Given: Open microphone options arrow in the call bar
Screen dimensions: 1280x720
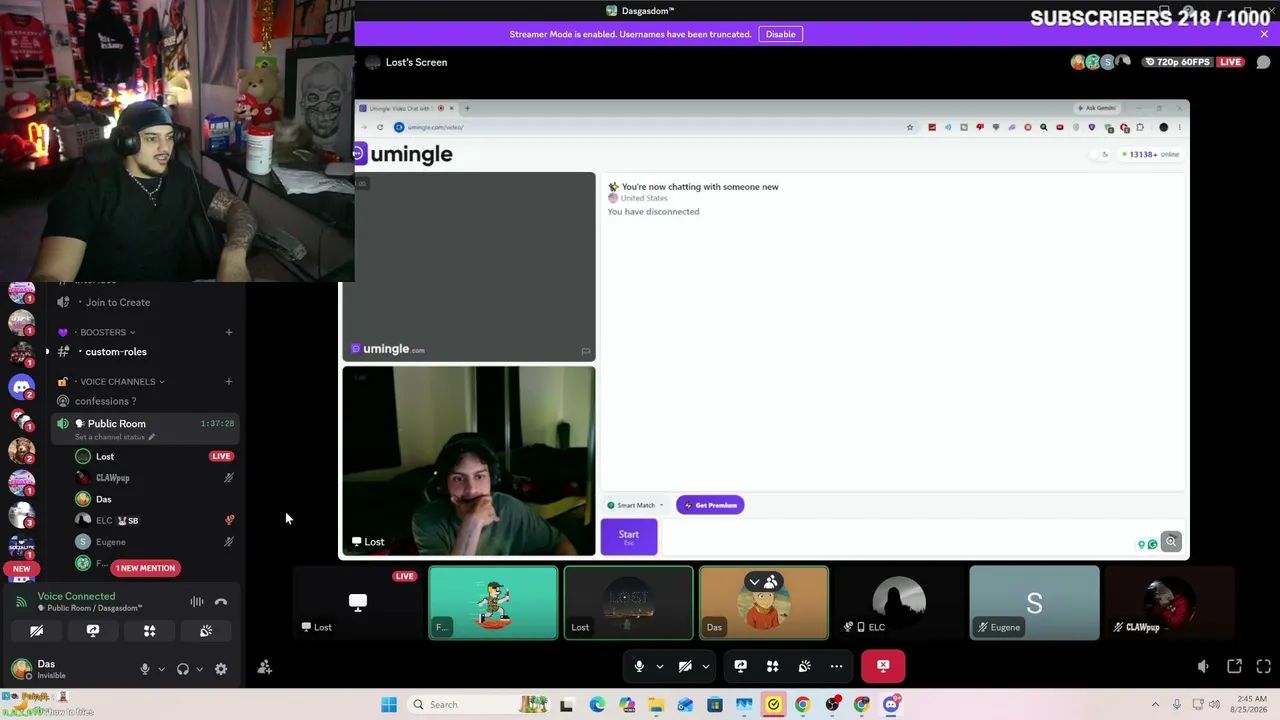Looking at the screenshot, I should 659,666.
